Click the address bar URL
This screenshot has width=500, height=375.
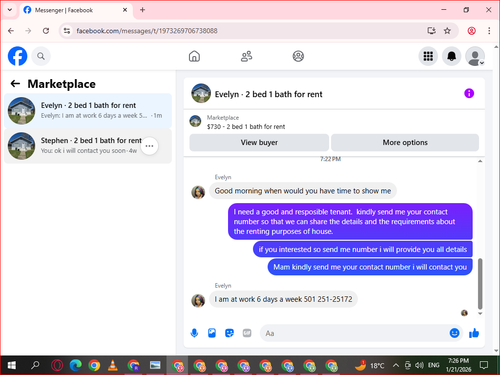coord(147,31)
